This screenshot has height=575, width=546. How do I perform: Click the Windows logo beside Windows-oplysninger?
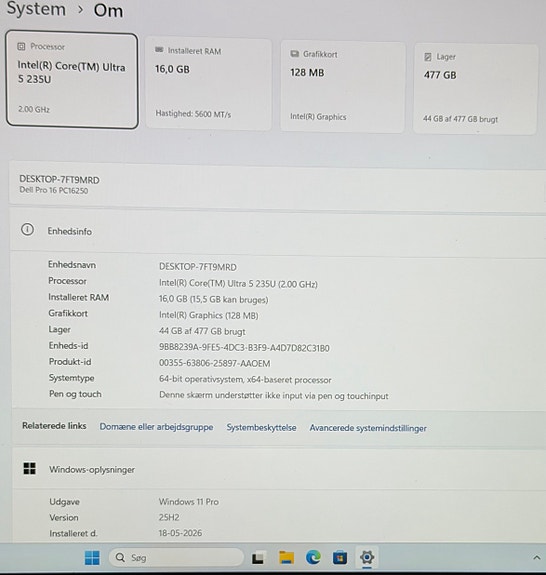[x=30, y=468]
